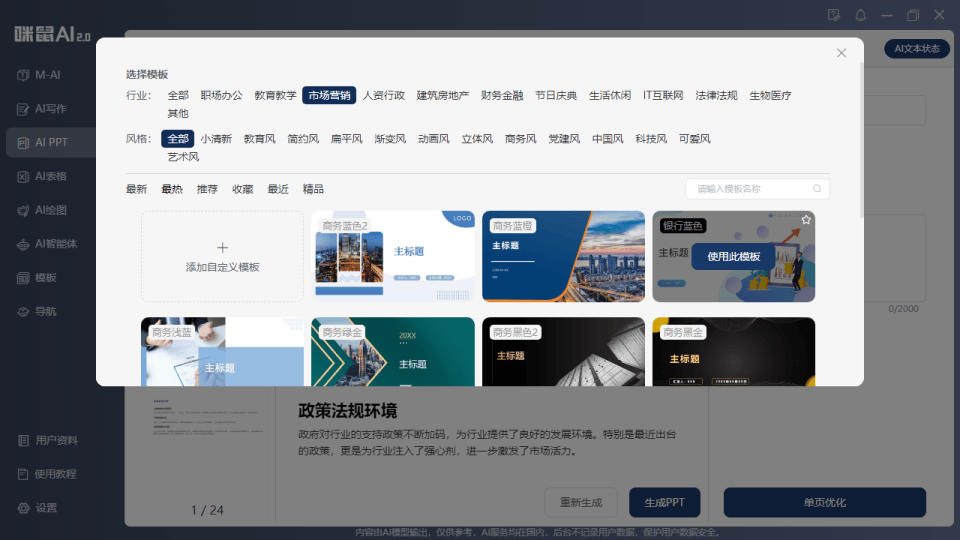Select the 全部 style filter
Viewport: 960px width, 540px height.
click(178, 139)
